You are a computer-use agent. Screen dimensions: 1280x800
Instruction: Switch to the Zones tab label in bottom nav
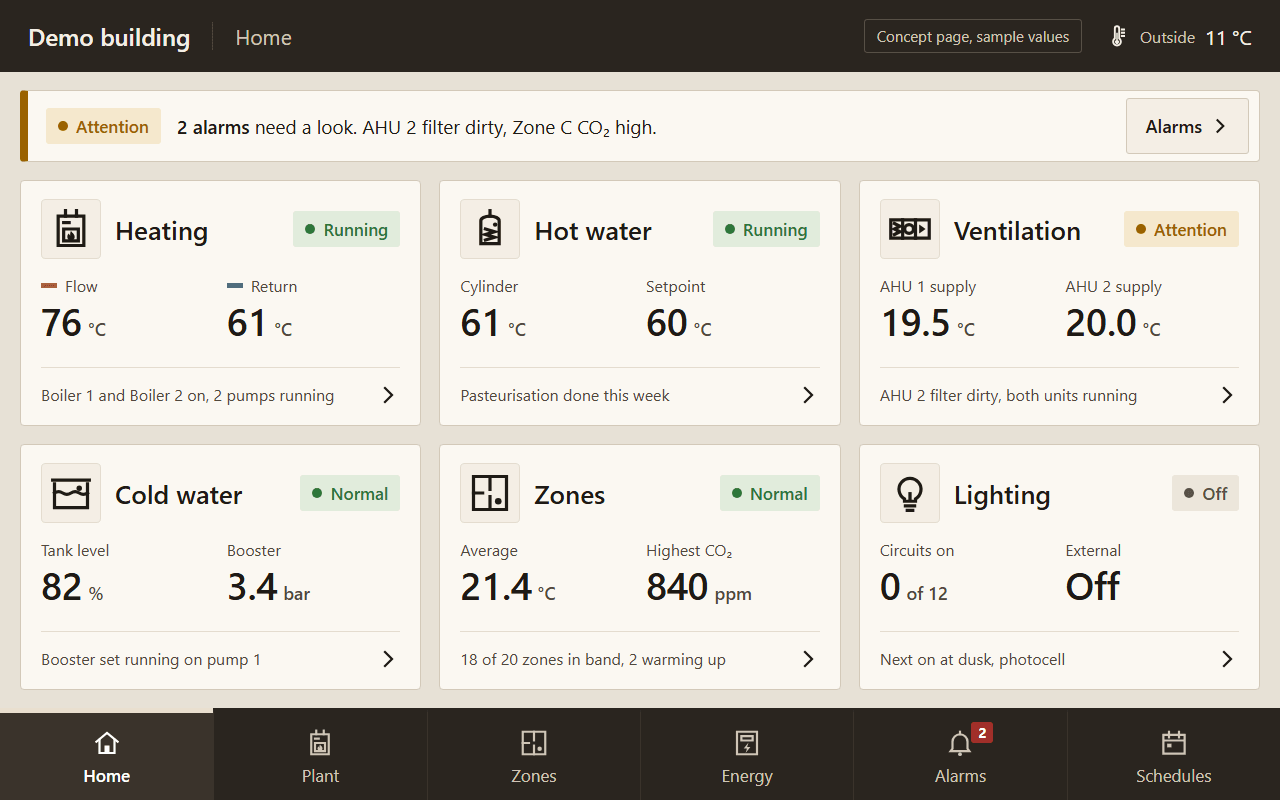point(534,776)
